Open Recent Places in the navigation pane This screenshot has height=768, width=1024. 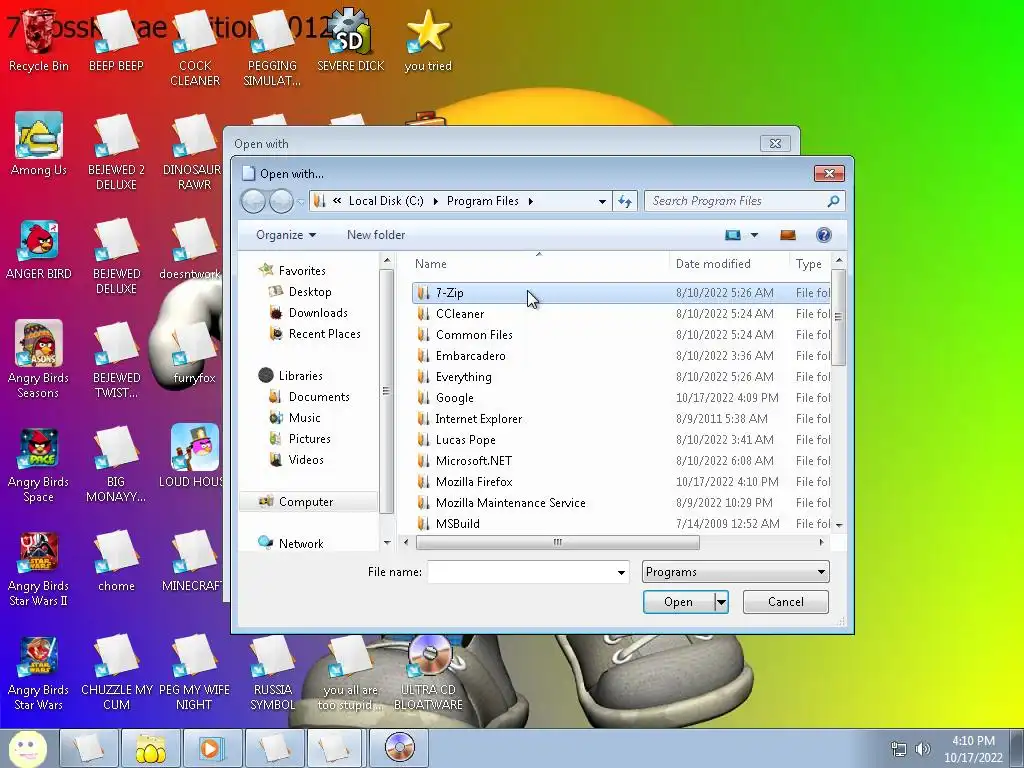[x=325, y=334]
